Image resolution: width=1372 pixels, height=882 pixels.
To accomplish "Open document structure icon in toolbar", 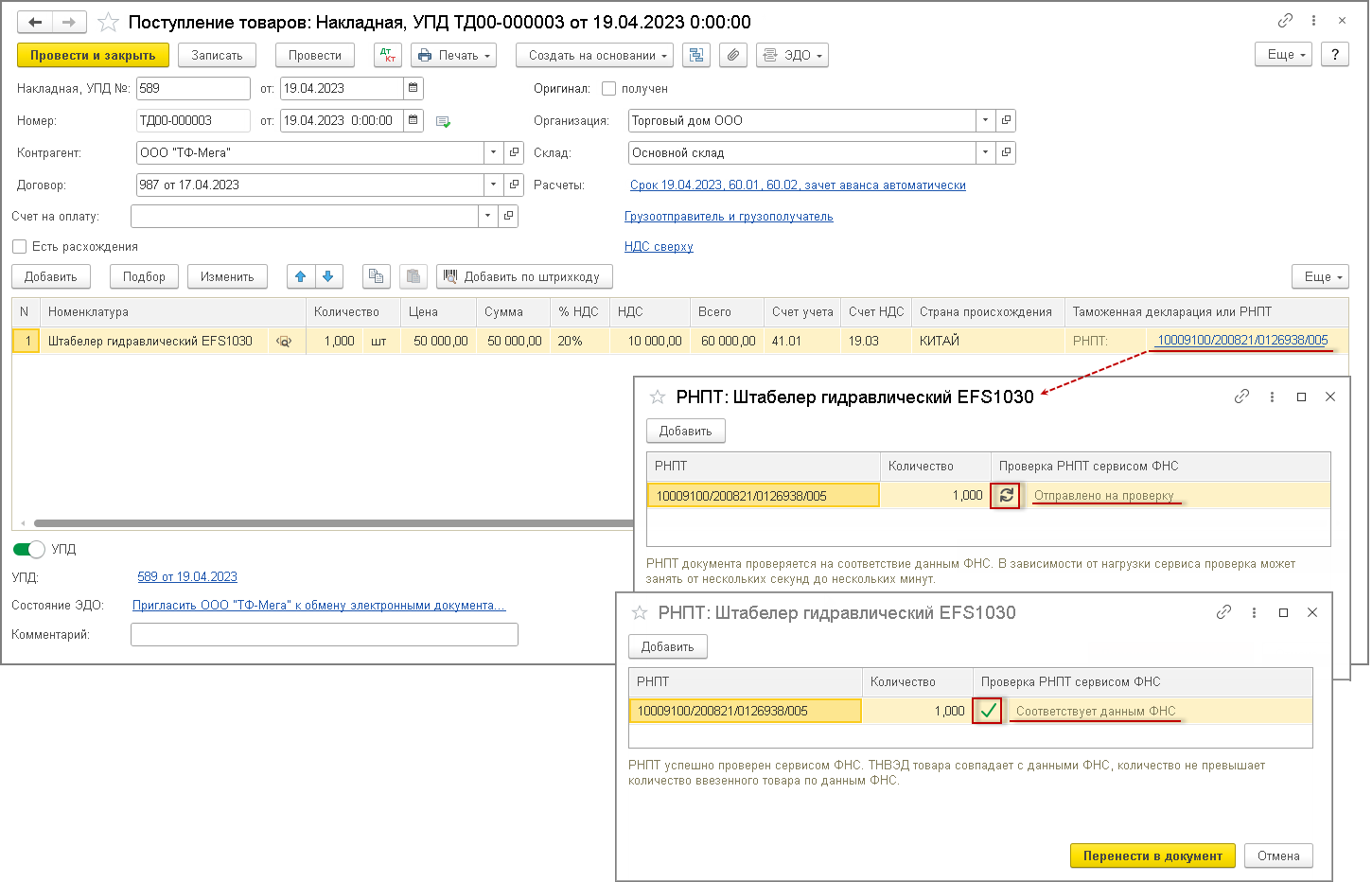I will [x=696, y=55].
